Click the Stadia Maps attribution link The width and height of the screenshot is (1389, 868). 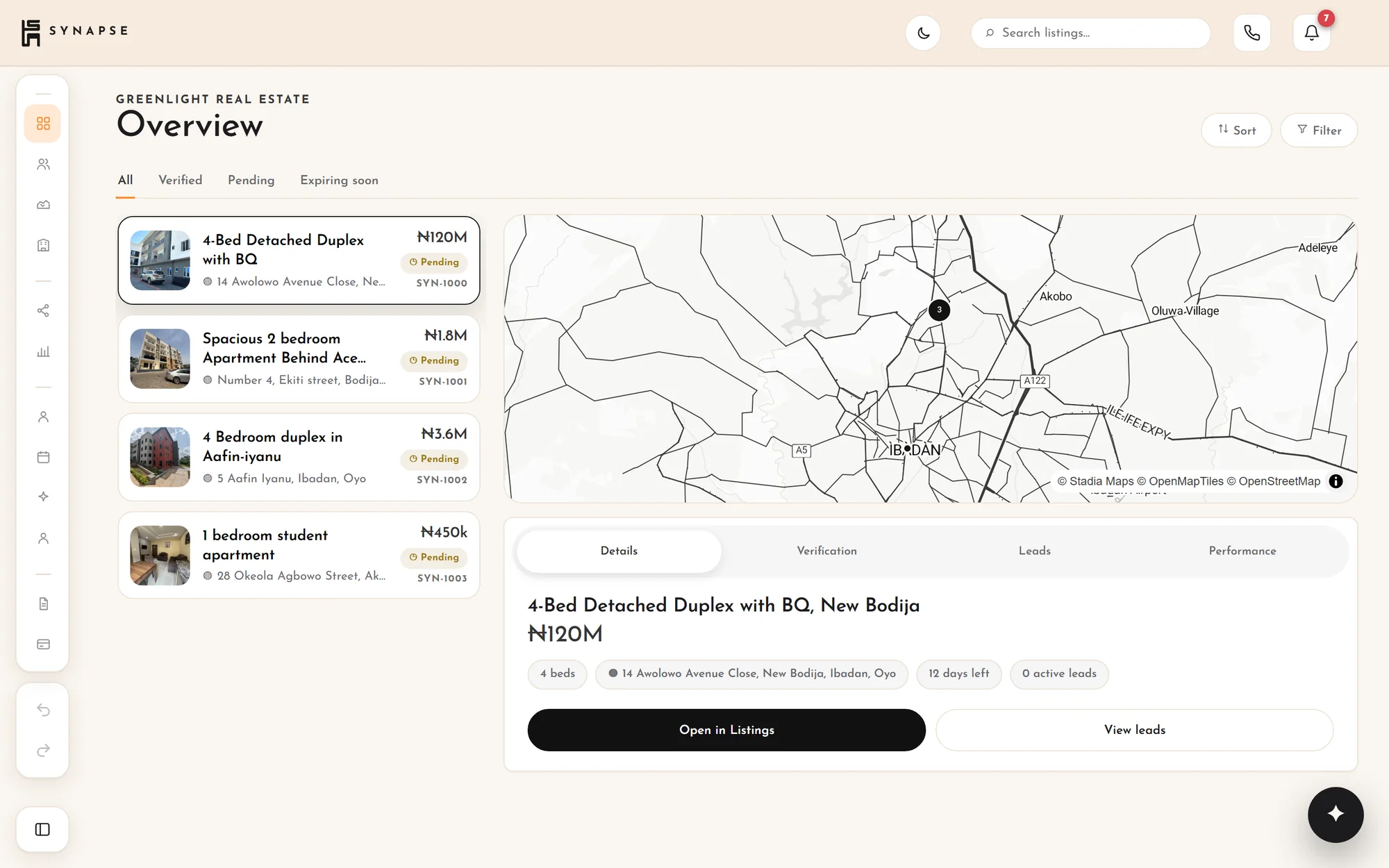1095,481
